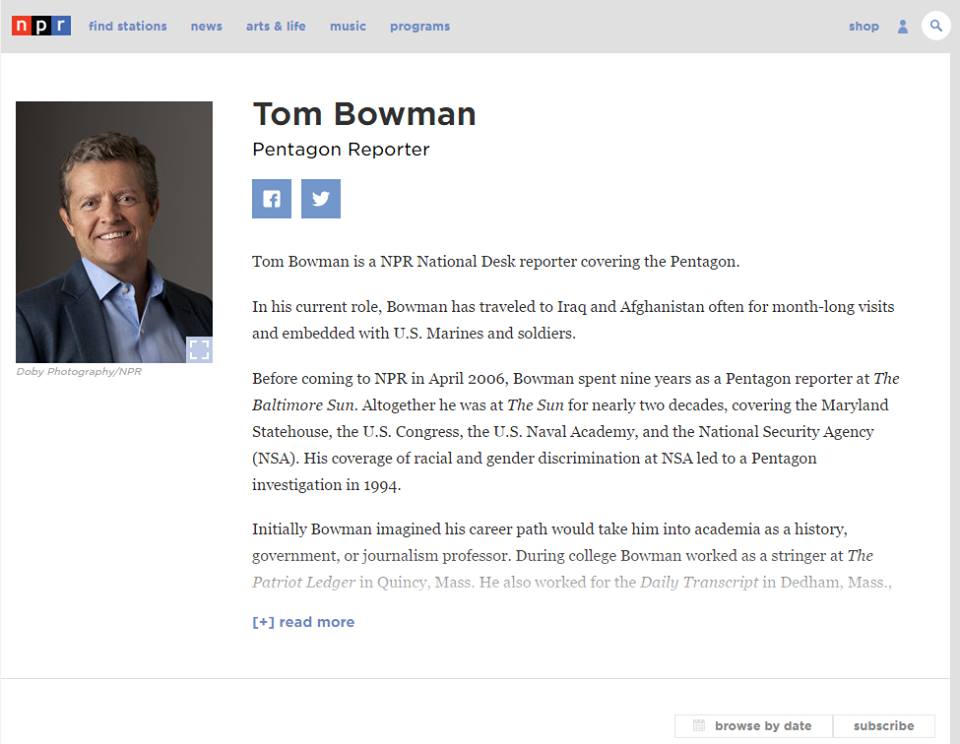The height and width of the screenshot is (744, 960).
Task: Open Tom Bowman's Twitter icon
Action: point(321,198)
